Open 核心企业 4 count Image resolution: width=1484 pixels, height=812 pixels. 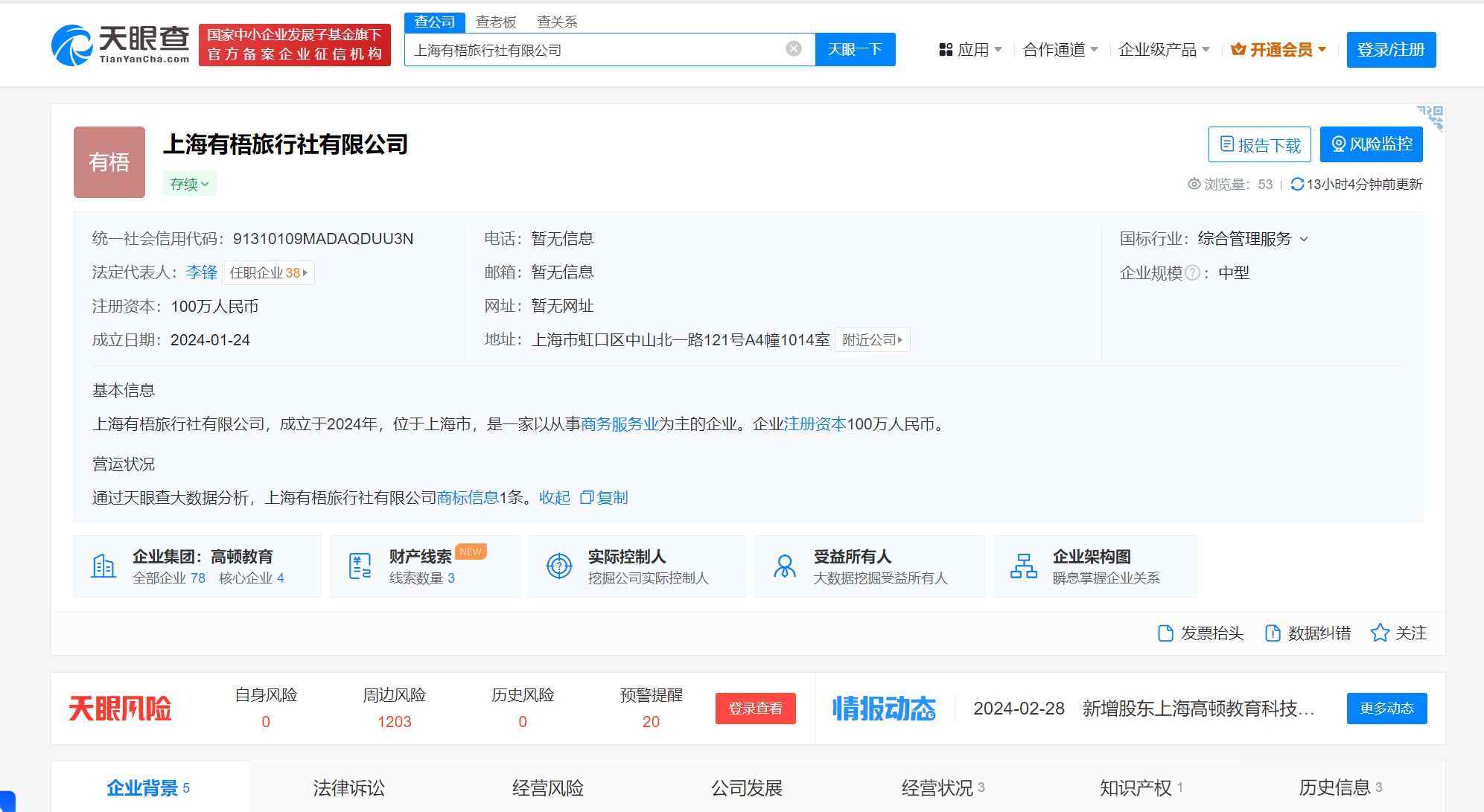click(252, 578)
